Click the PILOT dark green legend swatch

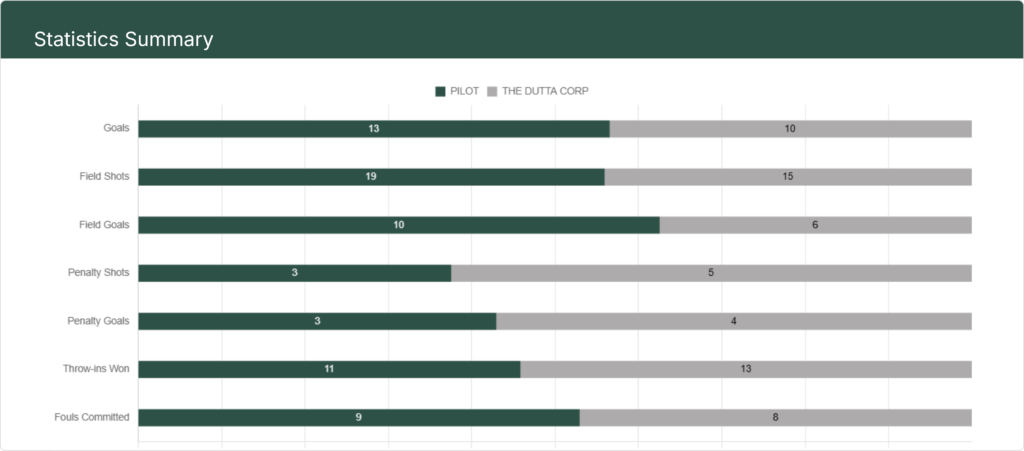[x=440, y=91]
